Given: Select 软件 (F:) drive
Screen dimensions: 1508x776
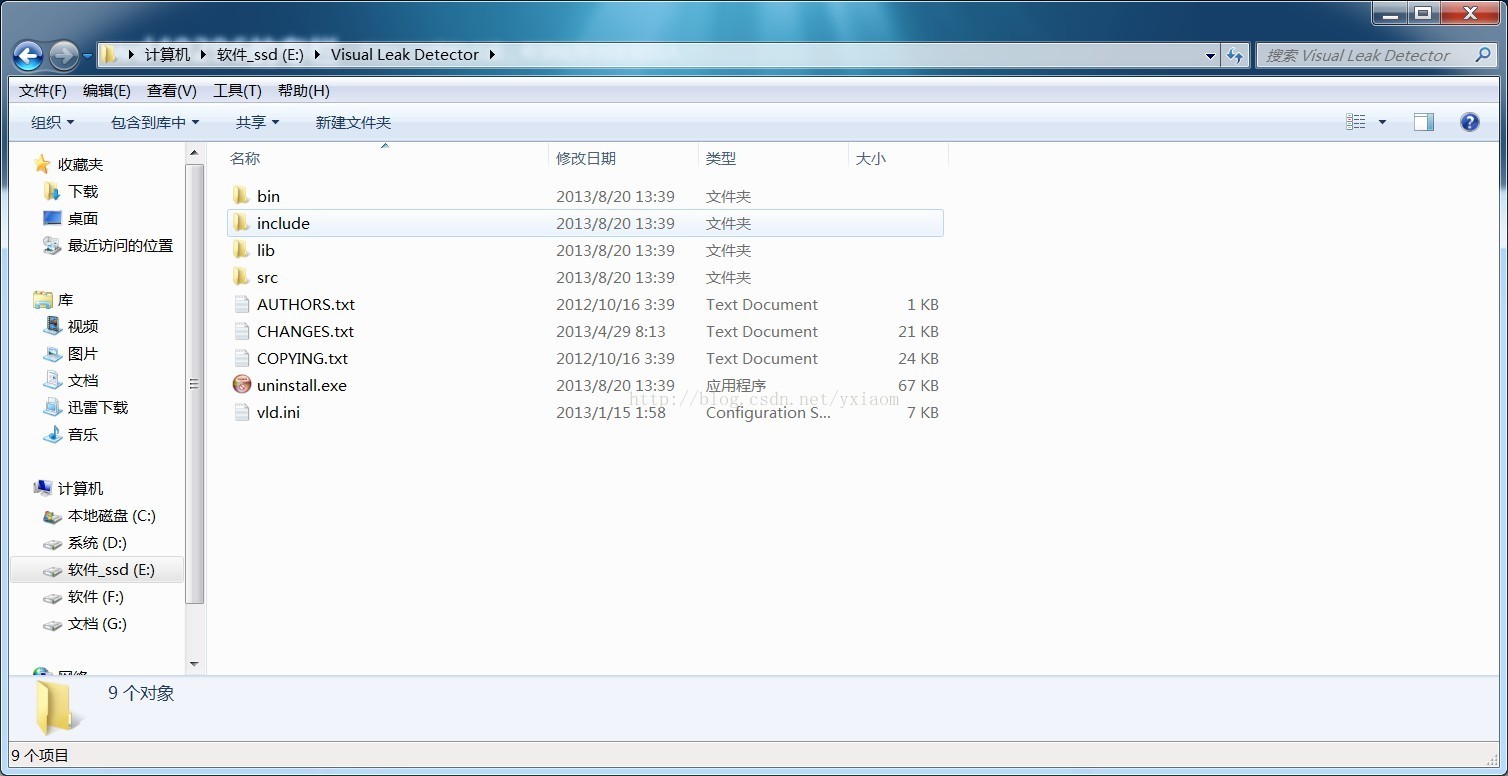Looking at the screenshot, I should (x=96, y=597).
